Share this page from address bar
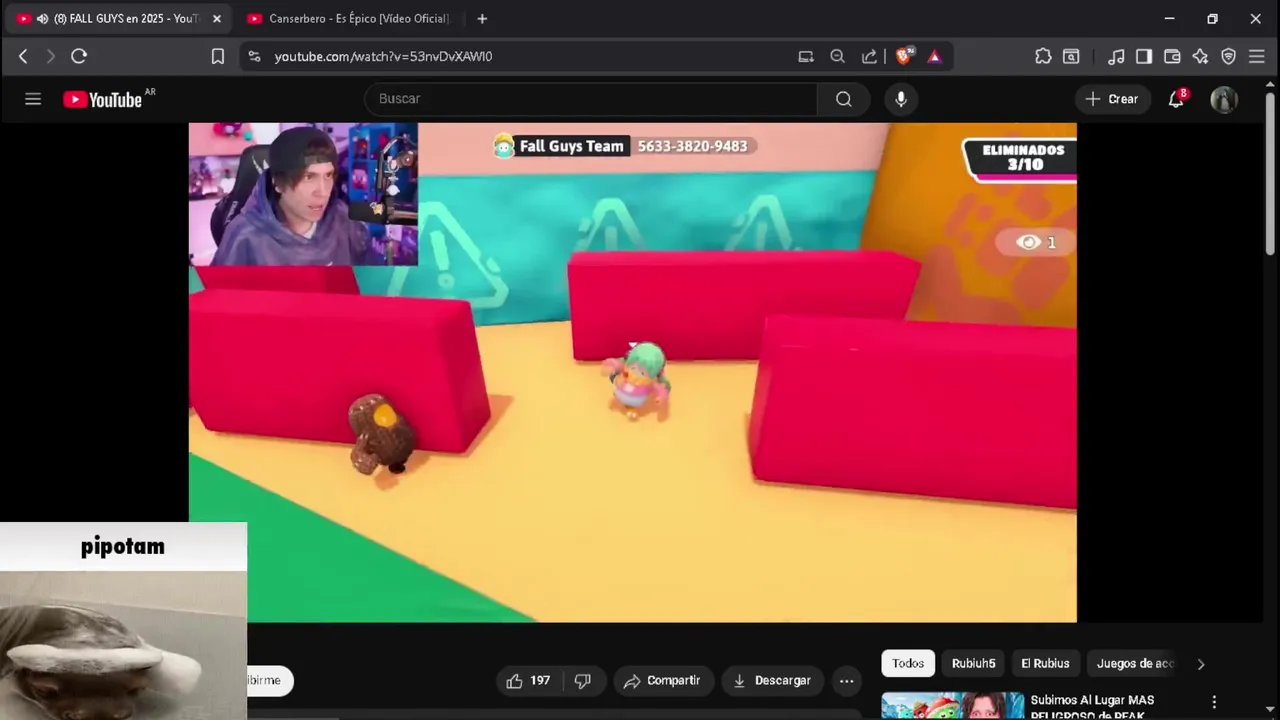 870,56
